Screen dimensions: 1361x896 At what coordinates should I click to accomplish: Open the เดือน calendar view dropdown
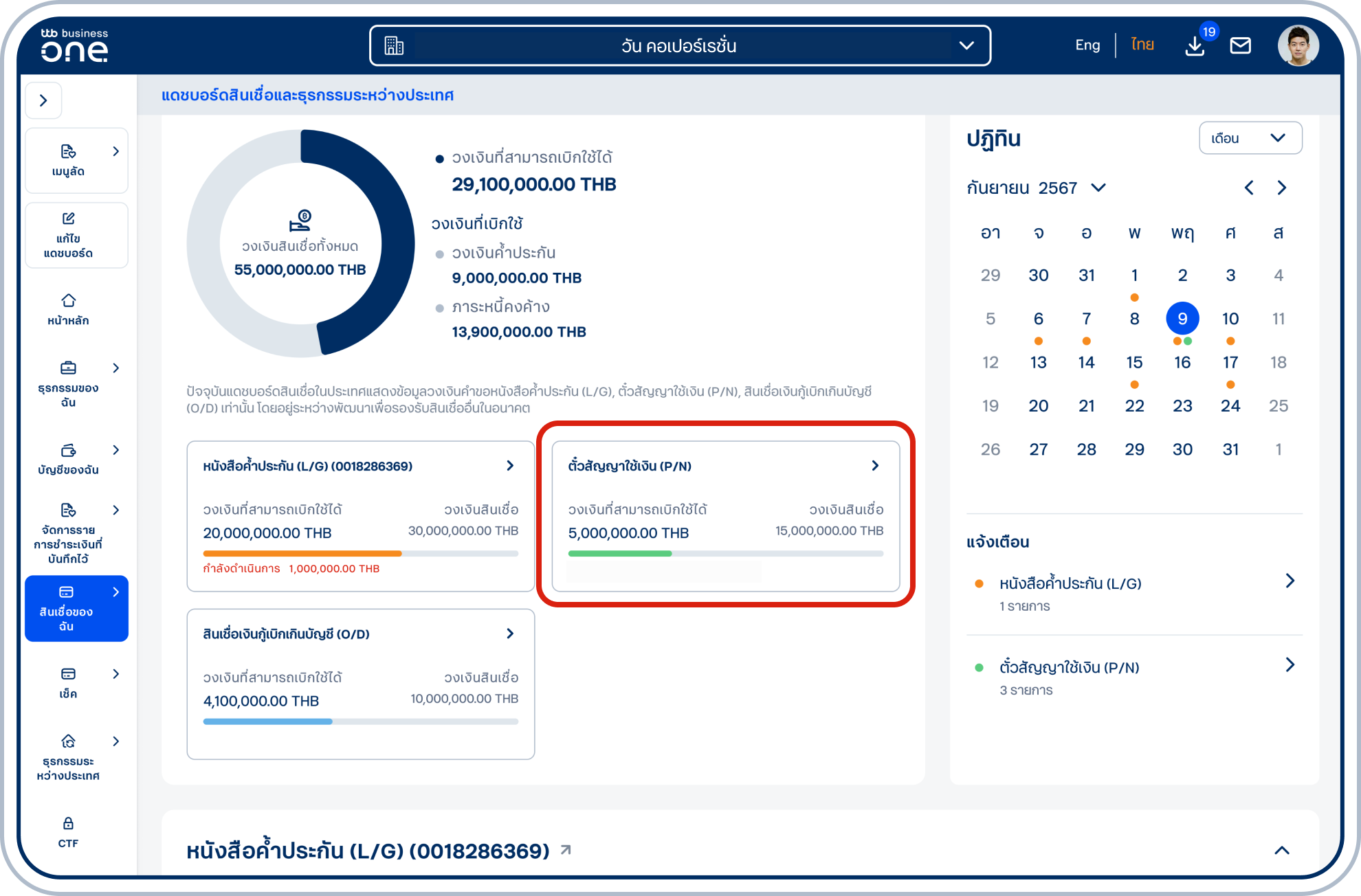pos(1250,138)
